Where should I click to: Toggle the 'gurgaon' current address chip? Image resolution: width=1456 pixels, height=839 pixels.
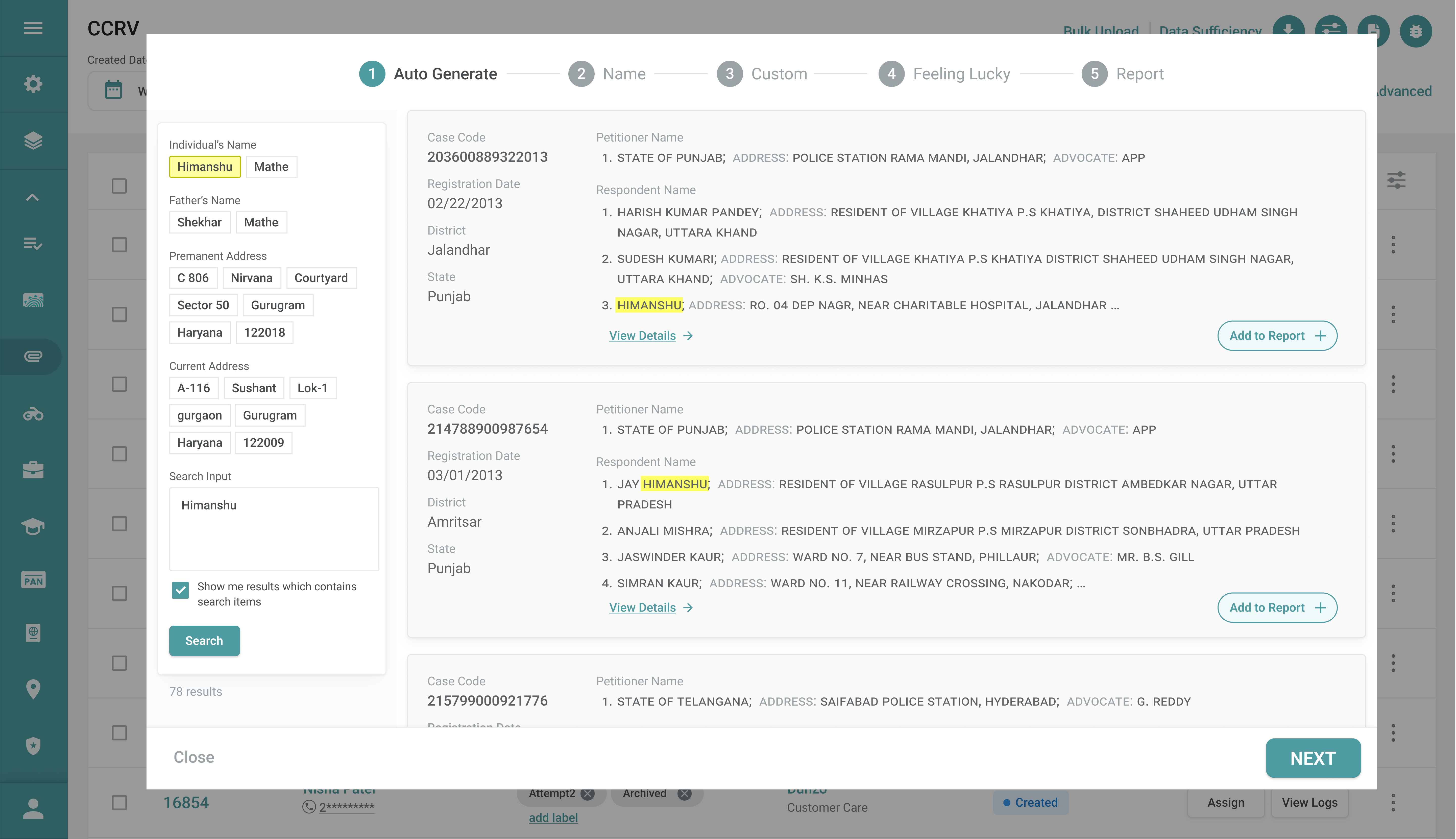[199, 415]
